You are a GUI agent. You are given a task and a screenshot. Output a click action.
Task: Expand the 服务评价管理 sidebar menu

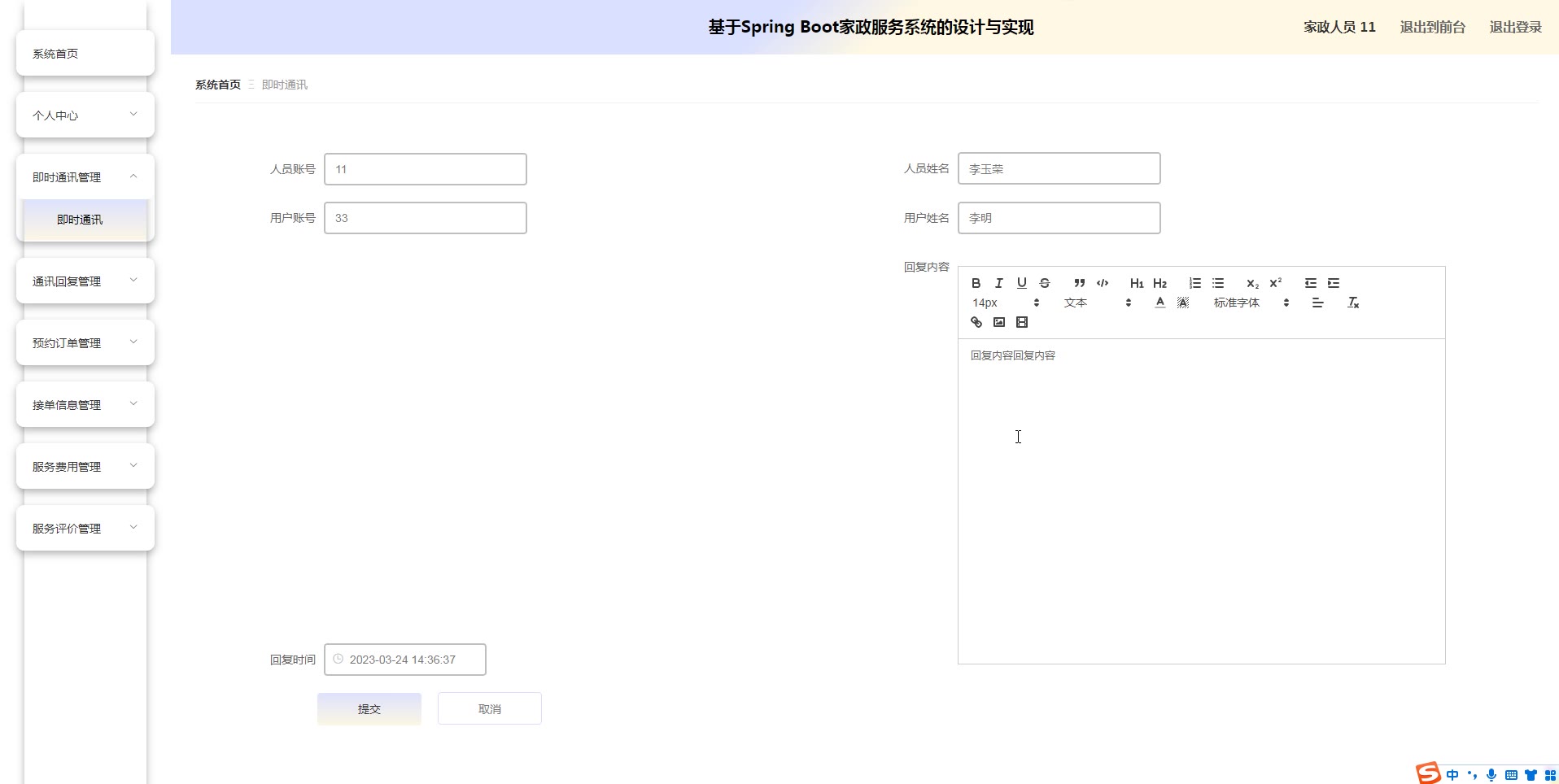click(x=85, y=529)
